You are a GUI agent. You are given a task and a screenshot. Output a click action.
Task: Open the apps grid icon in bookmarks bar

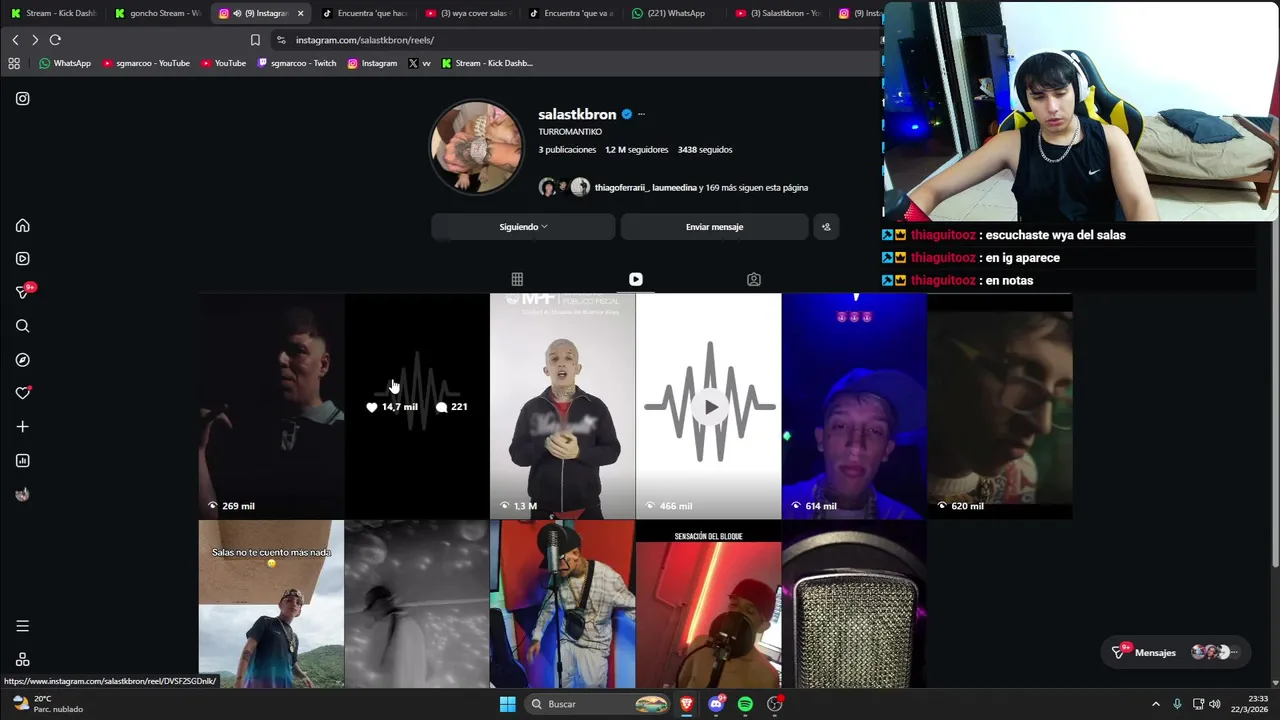(x=14, y=63)
